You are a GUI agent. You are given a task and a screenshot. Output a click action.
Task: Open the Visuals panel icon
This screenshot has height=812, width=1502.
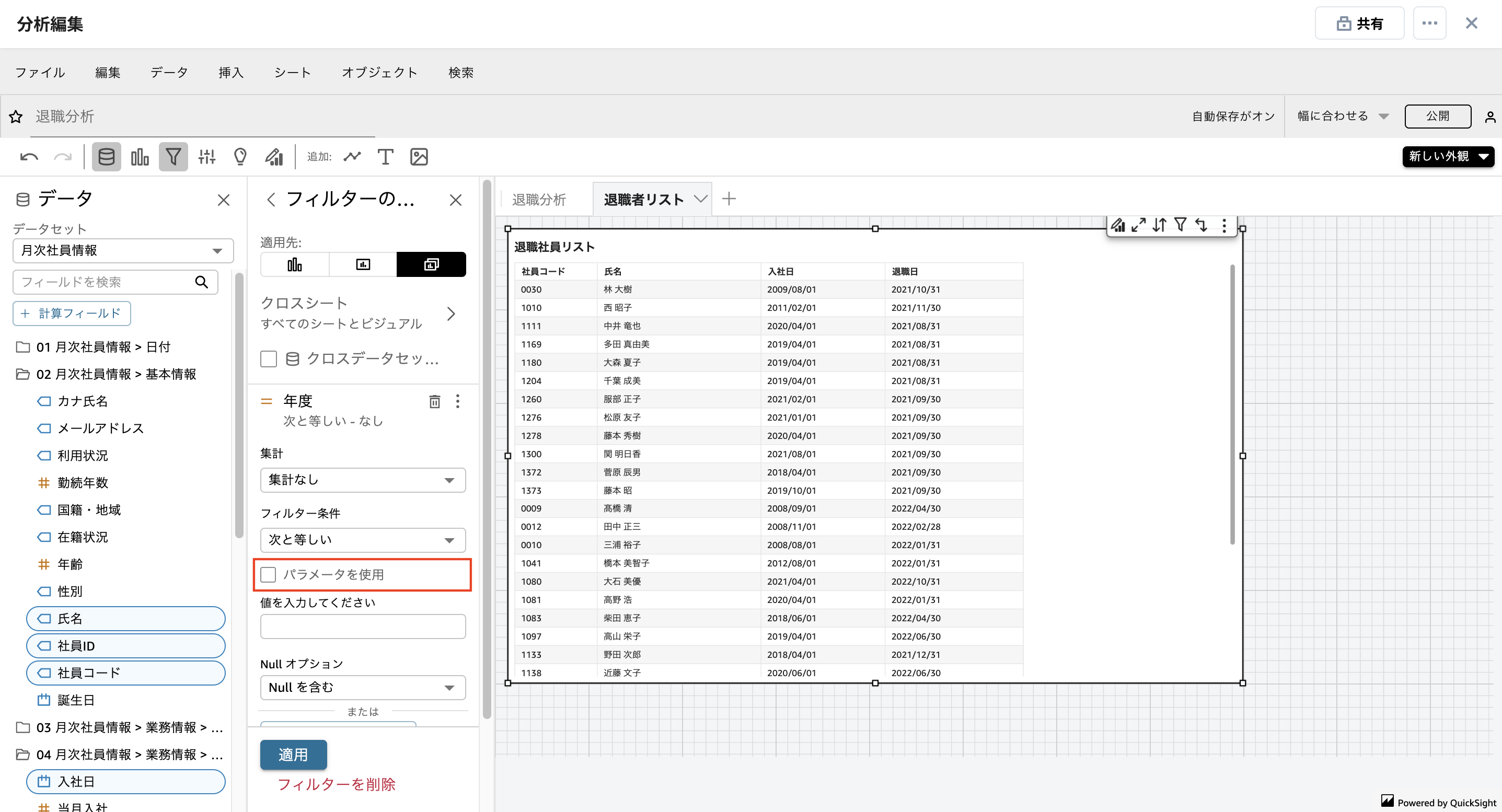tap(140, 156)
